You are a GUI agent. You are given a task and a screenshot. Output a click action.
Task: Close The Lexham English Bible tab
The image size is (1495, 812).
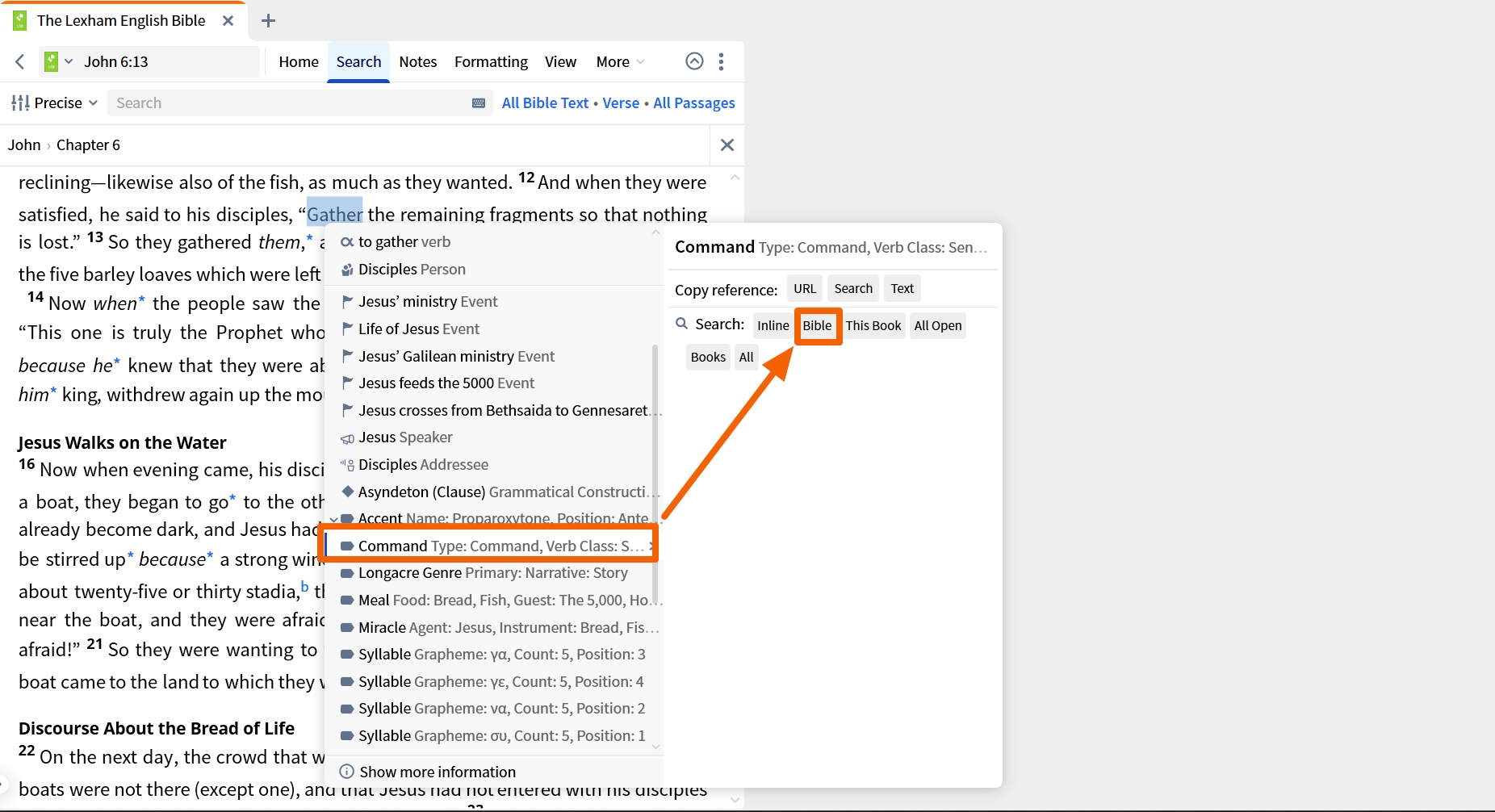[228, 21]
